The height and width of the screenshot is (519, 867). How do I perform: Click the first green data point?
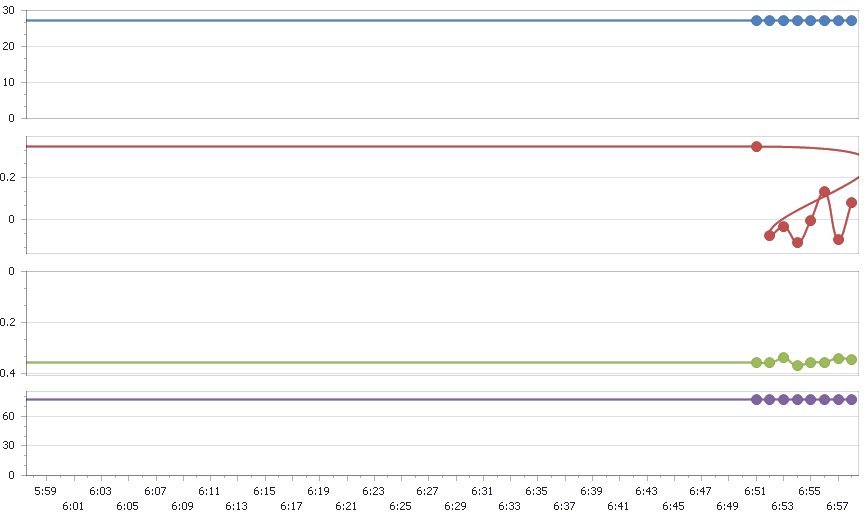coord(756,362)
